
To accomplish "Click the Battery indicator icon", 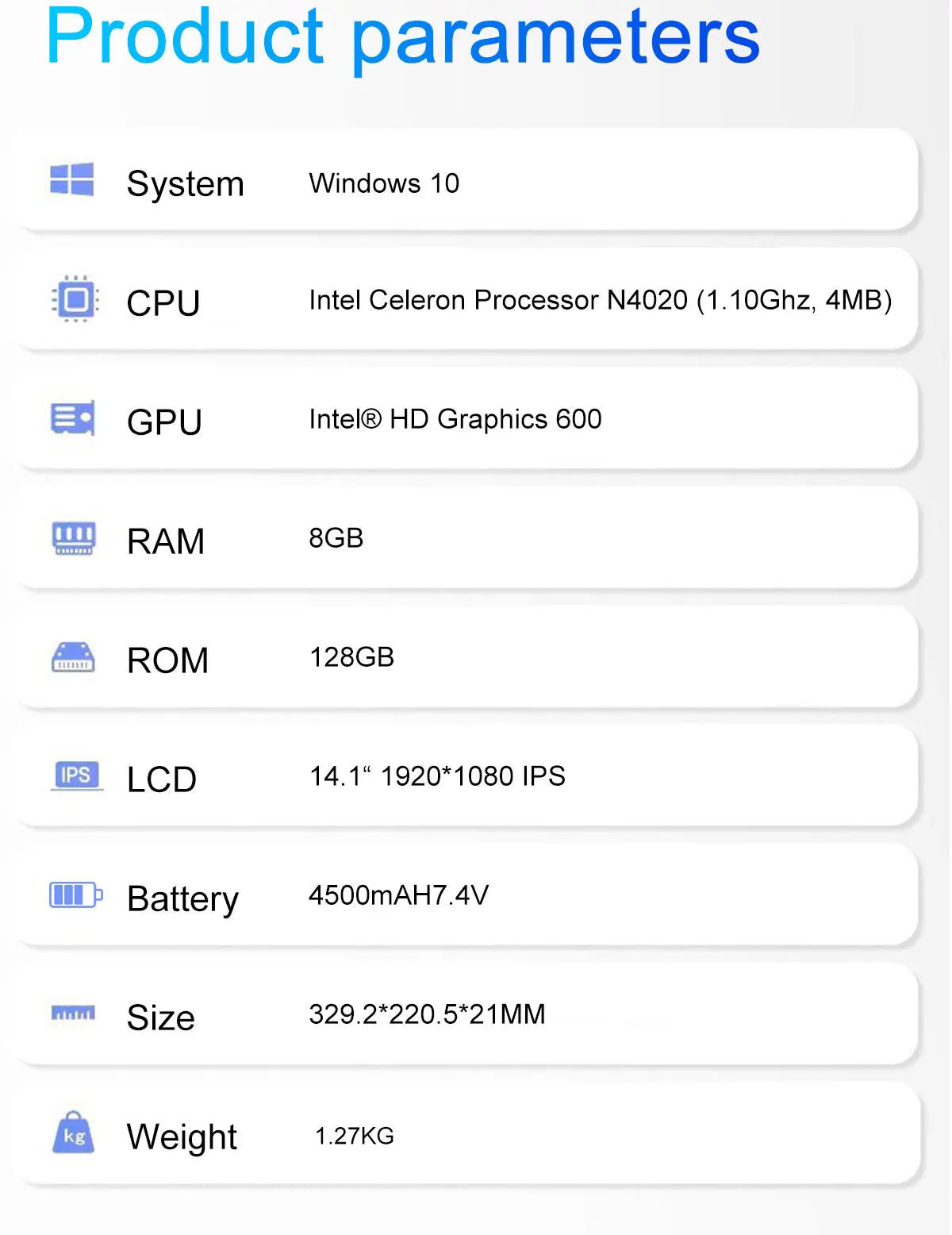I will (75, 895).
